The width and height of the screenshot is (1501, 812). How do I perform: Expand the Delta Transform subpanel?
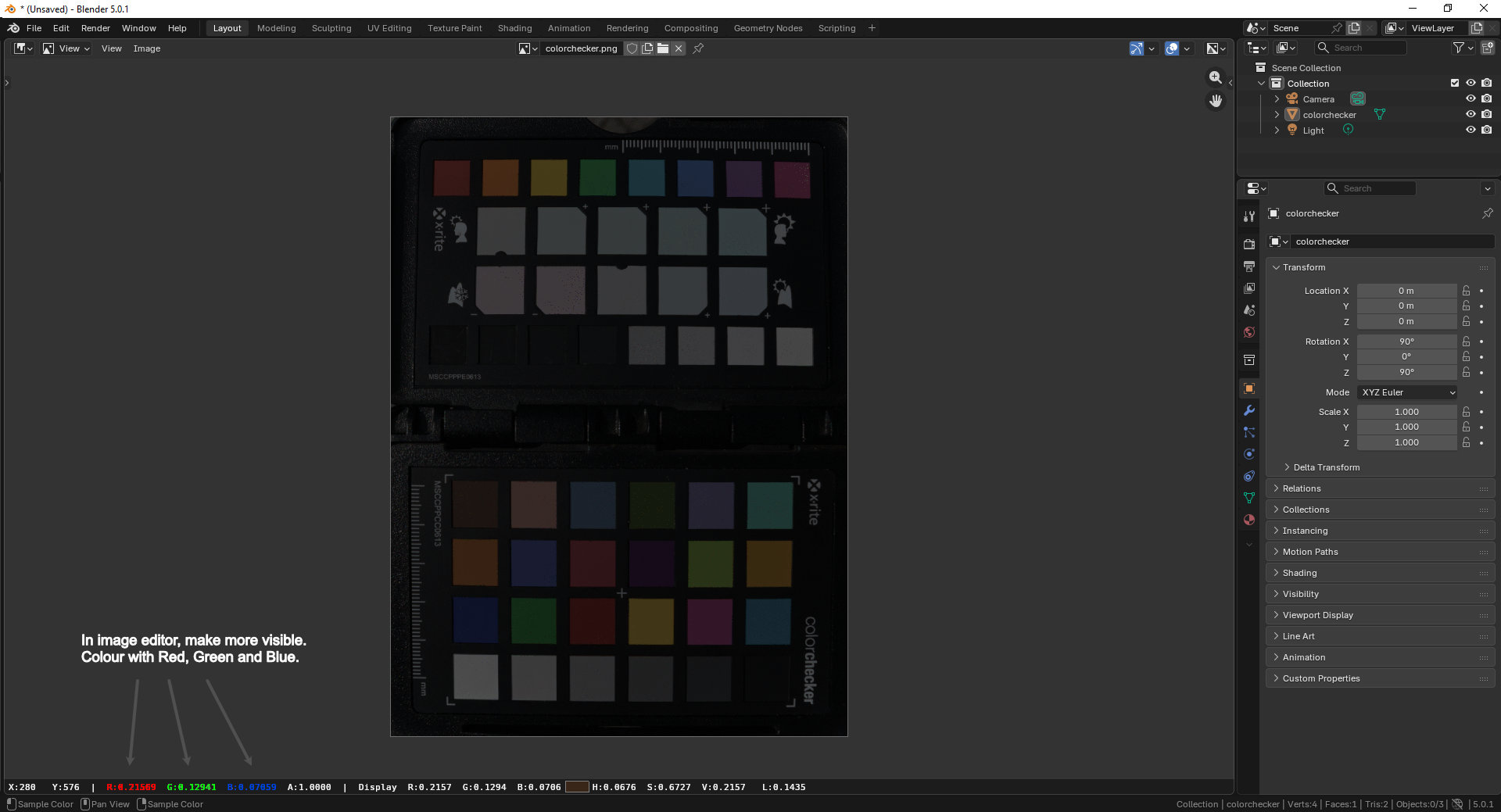click(1326, 467)
